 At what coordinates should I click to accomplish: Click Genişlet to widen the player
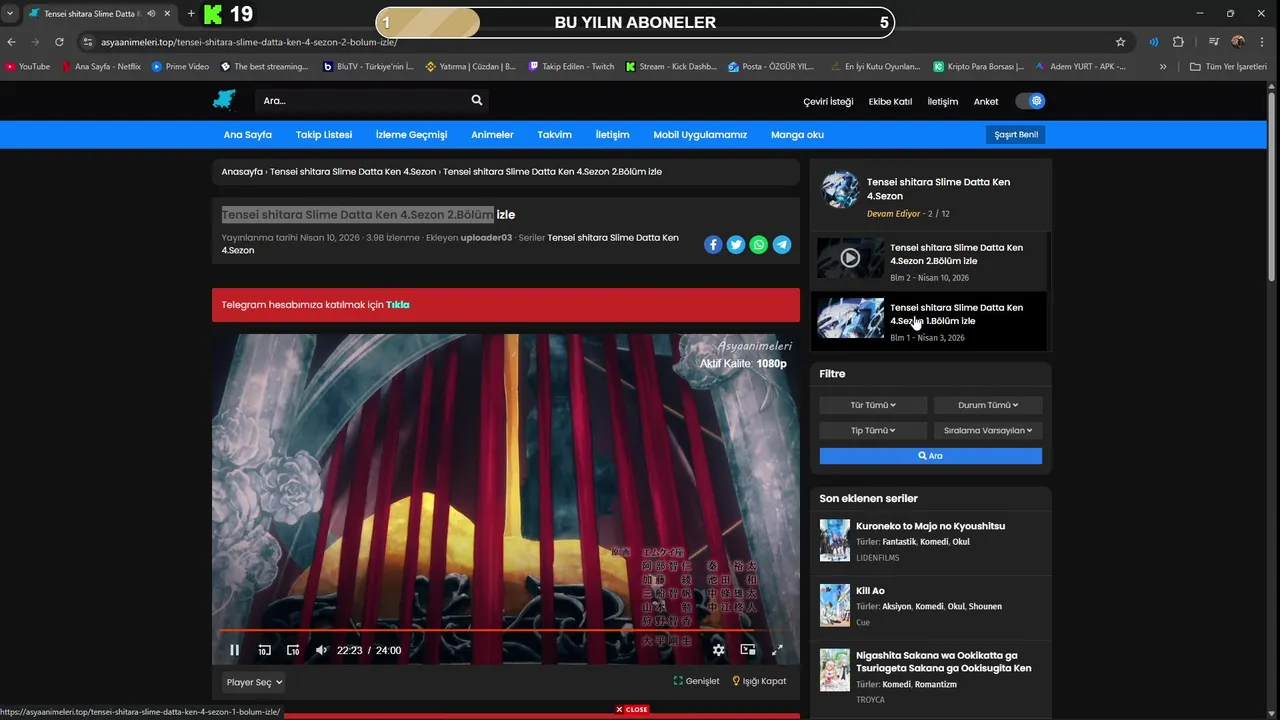tap(696, 681)
